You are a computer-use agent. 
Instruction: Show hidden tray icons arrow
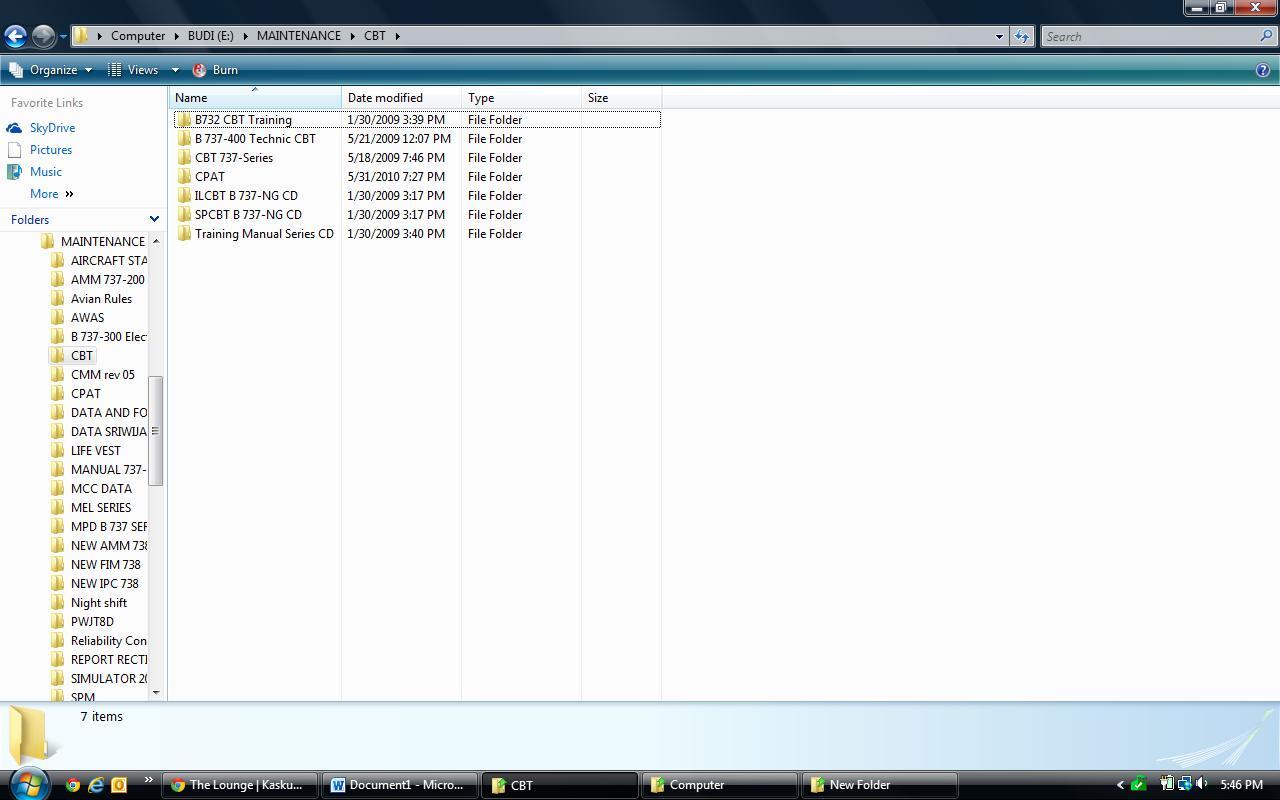point(1120,785)
